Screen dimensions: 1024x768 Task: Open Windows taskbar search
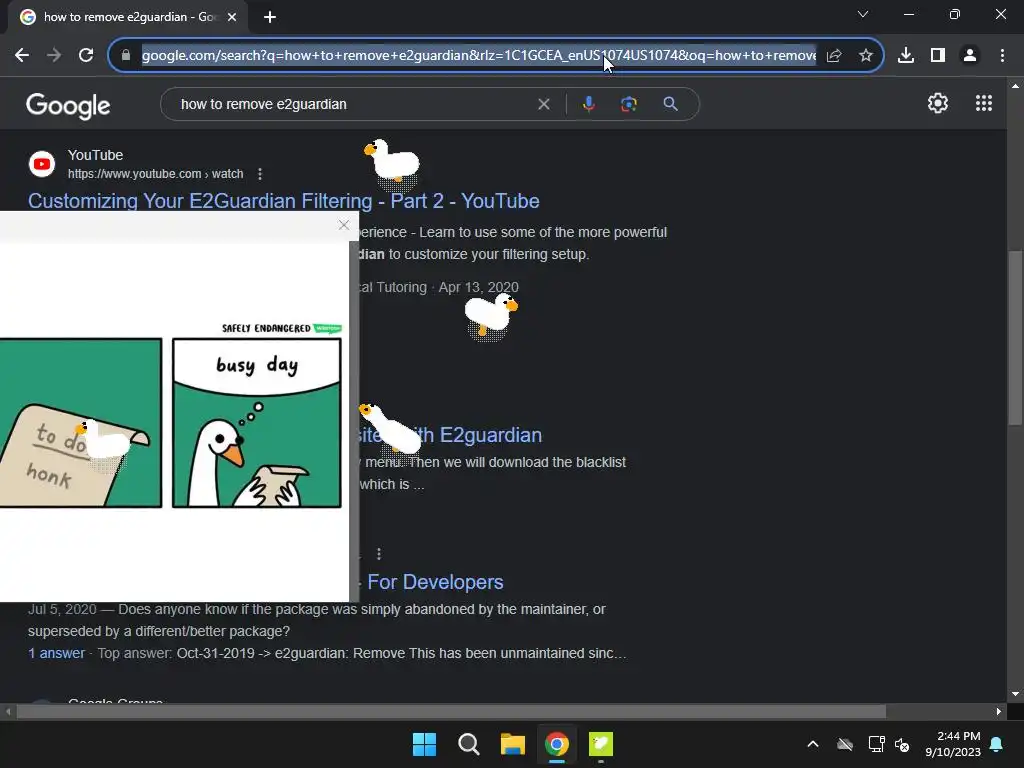point(468,744)
